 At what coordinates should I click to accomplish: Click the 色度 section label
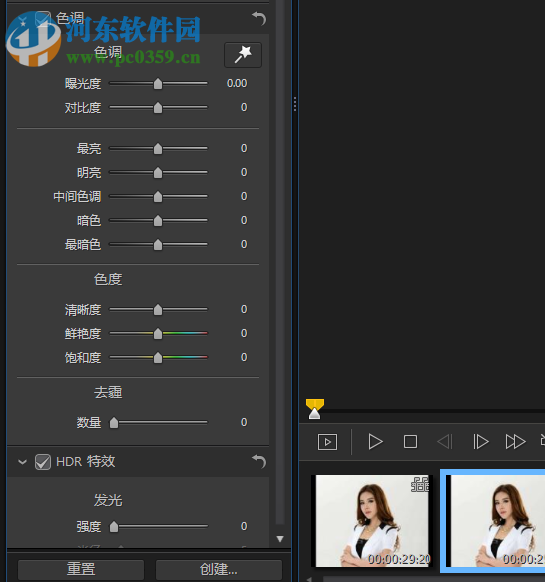108,279
